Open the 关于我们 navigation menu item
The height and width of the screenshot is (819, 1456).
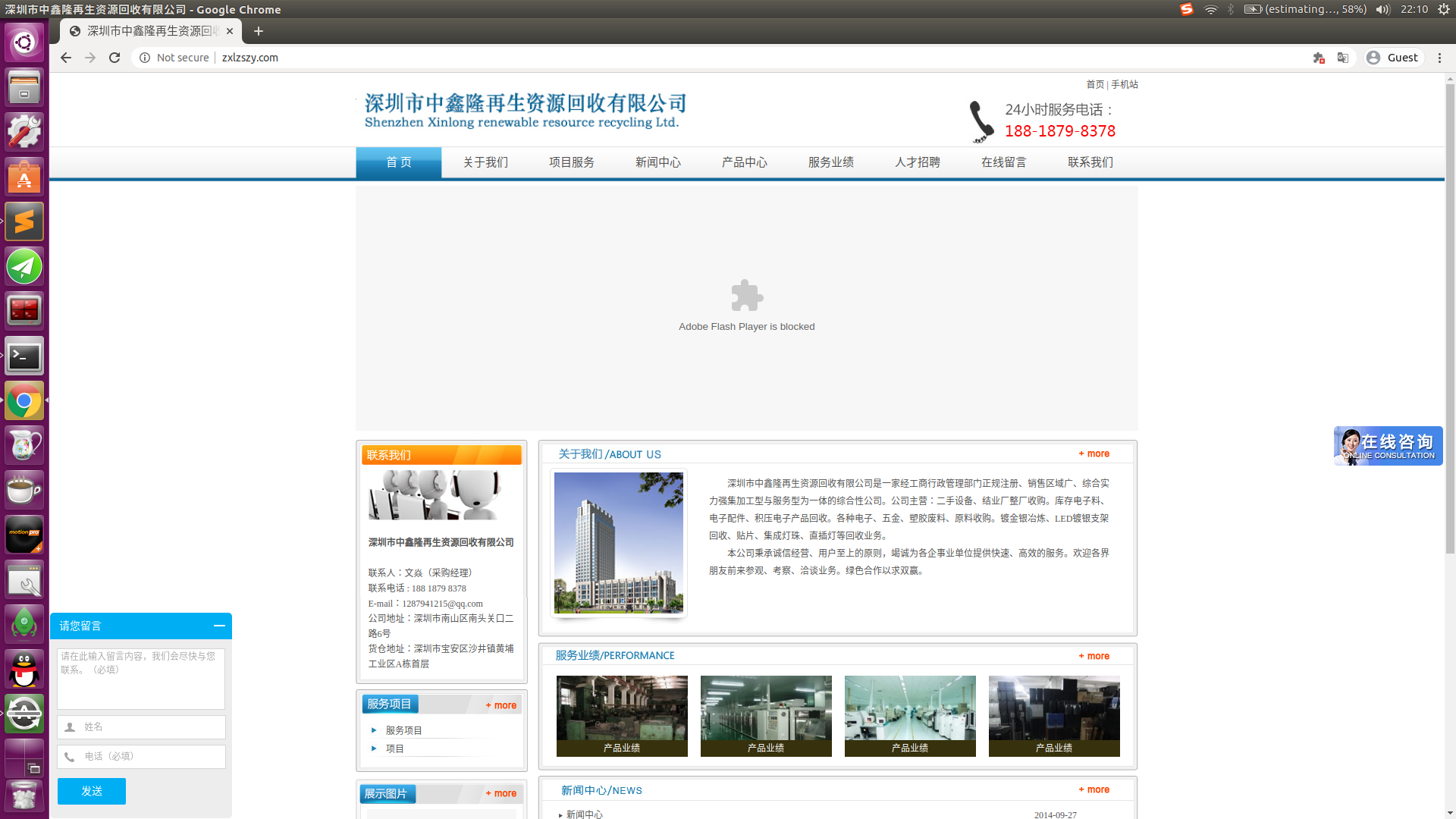point(485,162)
